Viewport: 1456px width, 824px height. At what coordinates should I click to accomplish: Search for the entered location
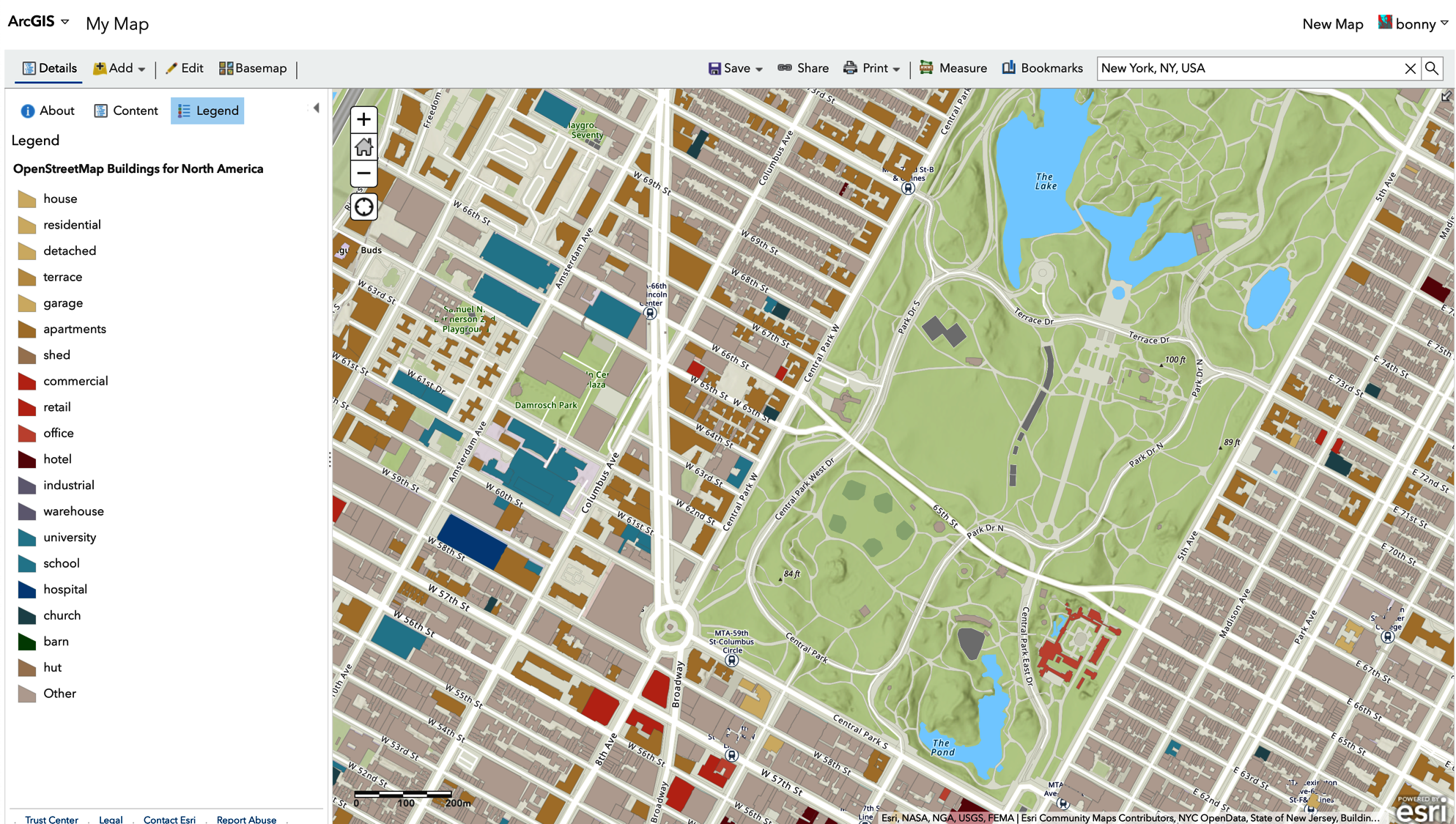click(x=1431, y=68)
